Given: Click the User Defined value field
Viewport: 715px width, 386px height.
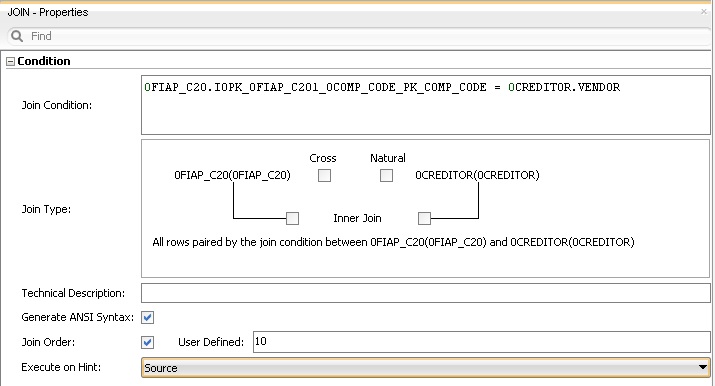Looking at the screenshot, I should [482, 342].
